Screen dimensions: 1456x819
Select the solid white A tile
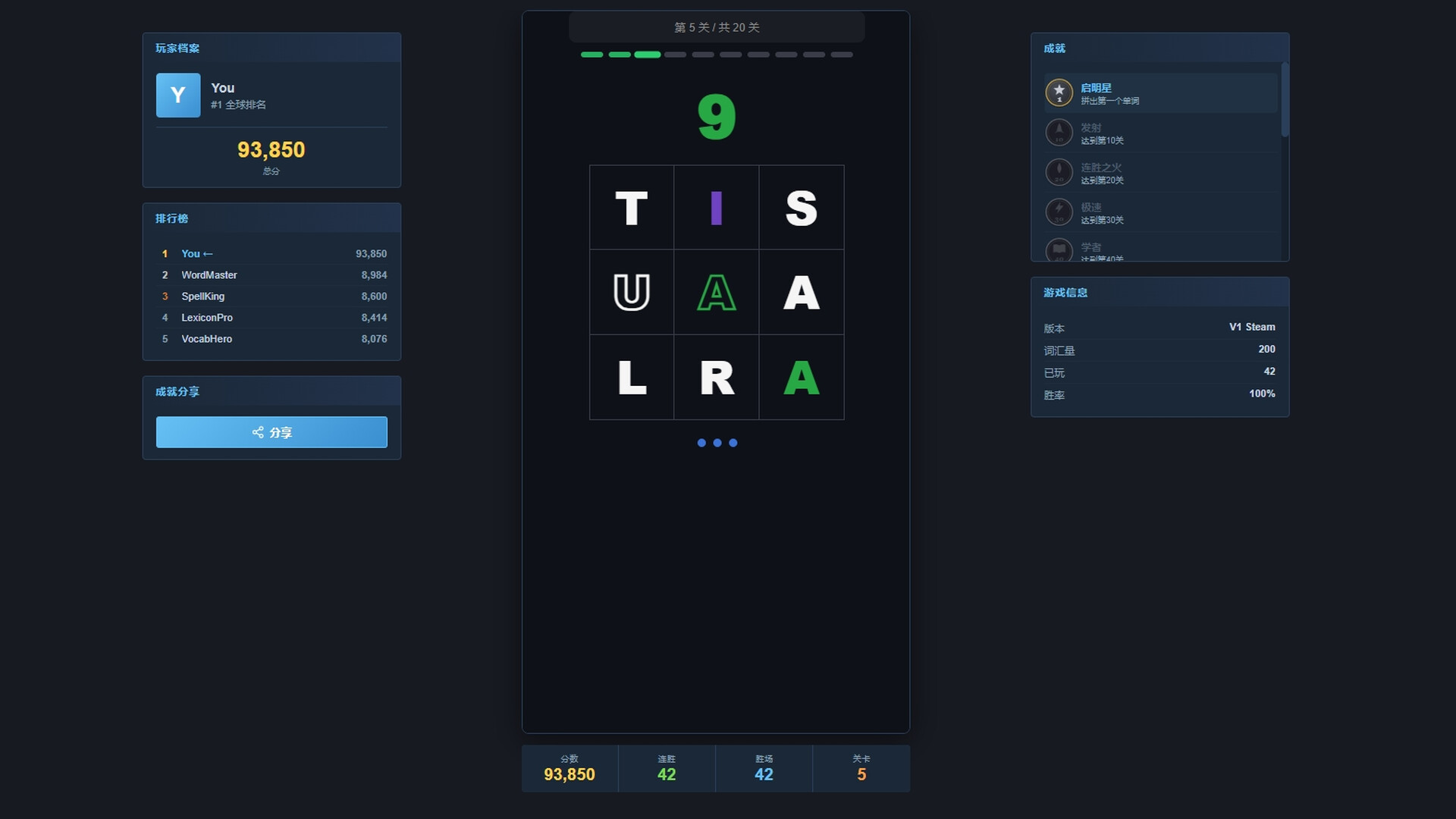tap(802, 293)
